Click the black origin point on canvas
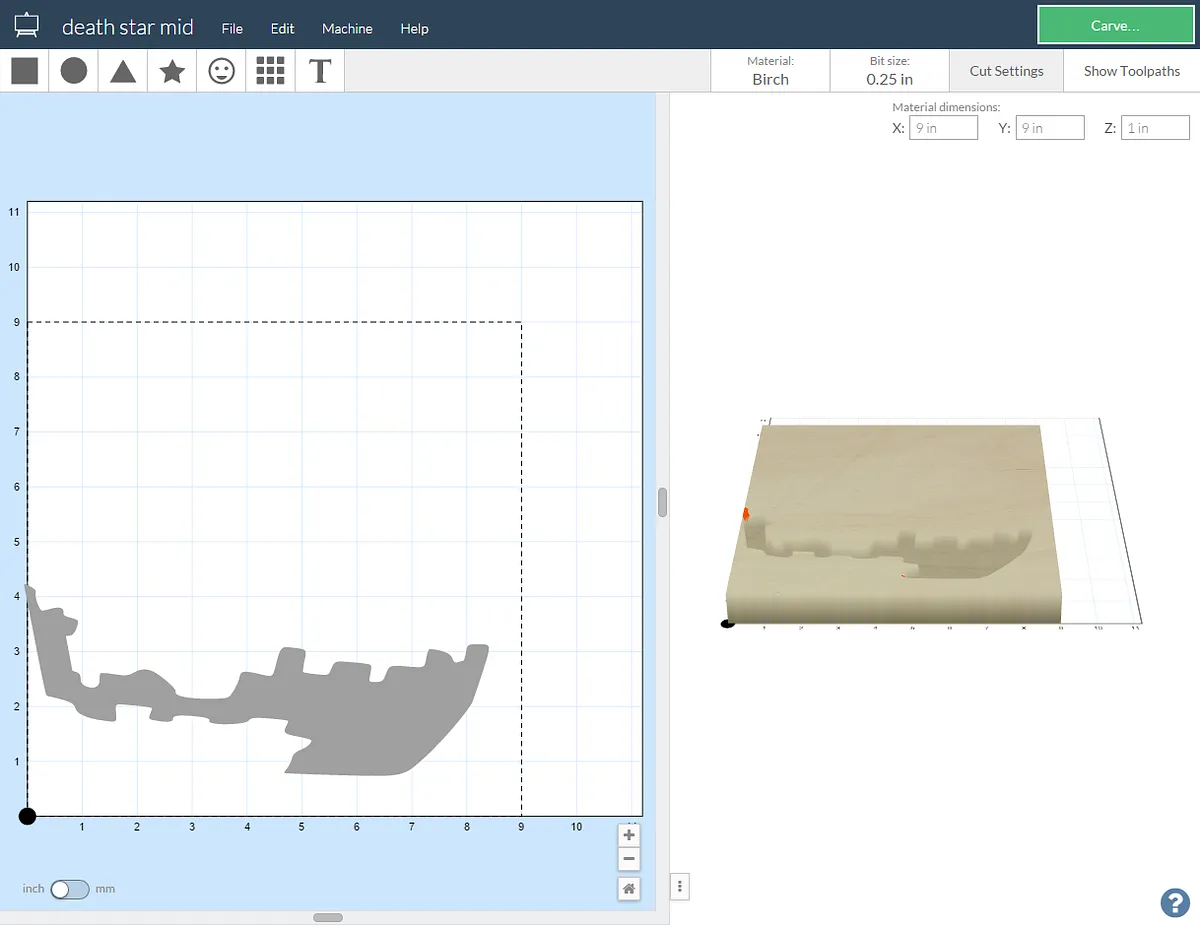This screenshot has width=1200, height=925. pos(27,816)
